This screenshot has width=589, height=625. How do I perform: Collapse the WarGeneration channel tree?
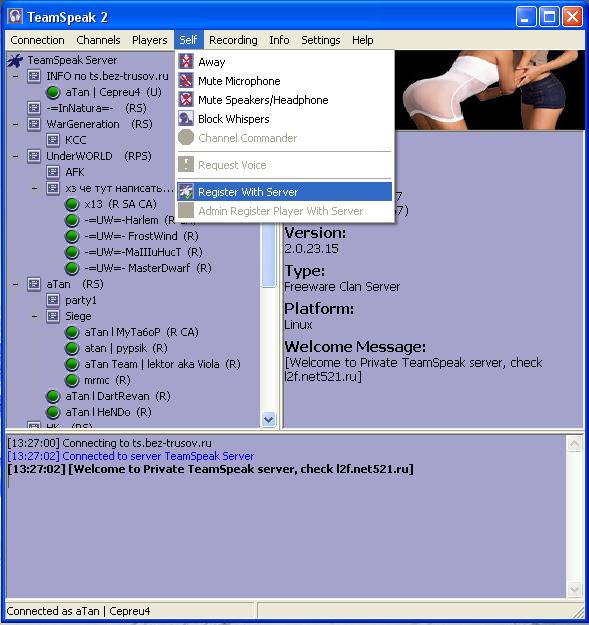(16, 124)
